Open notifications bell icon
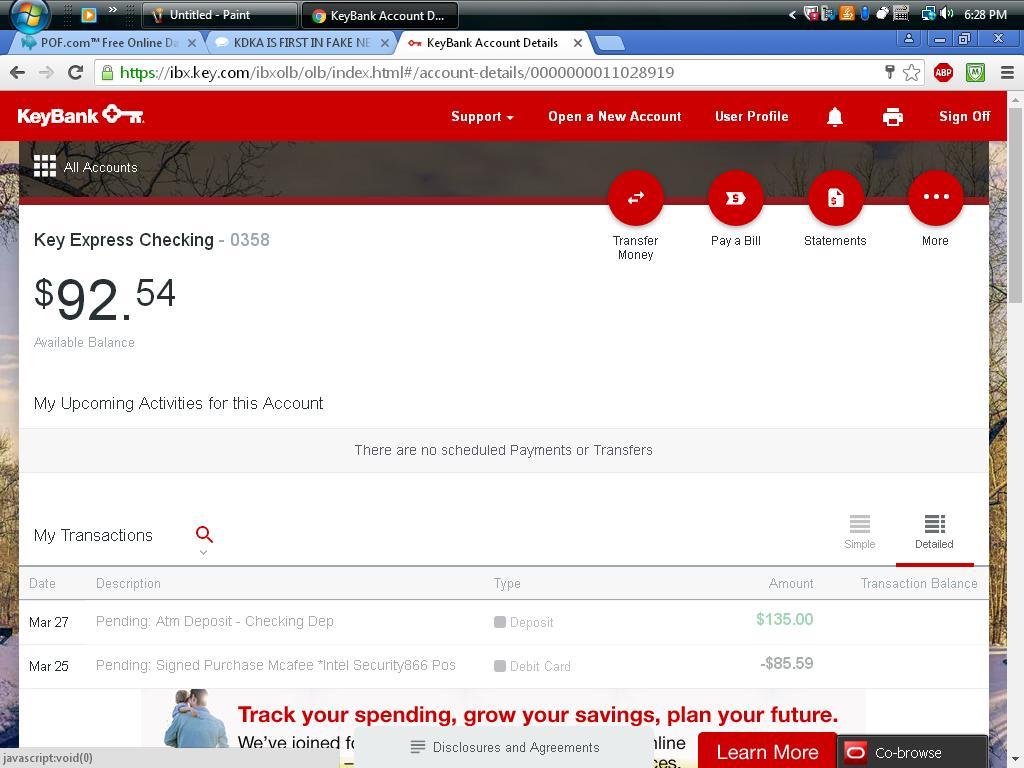 (x=835, y=117)
